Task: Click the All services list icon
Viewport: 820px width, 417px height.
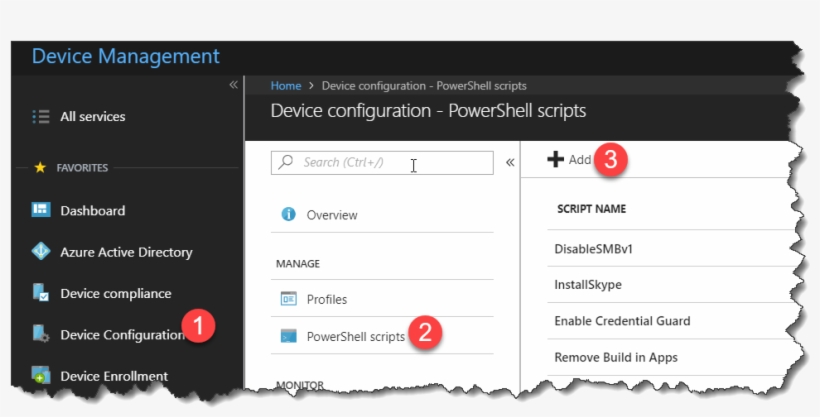Action: click(41, 117)
